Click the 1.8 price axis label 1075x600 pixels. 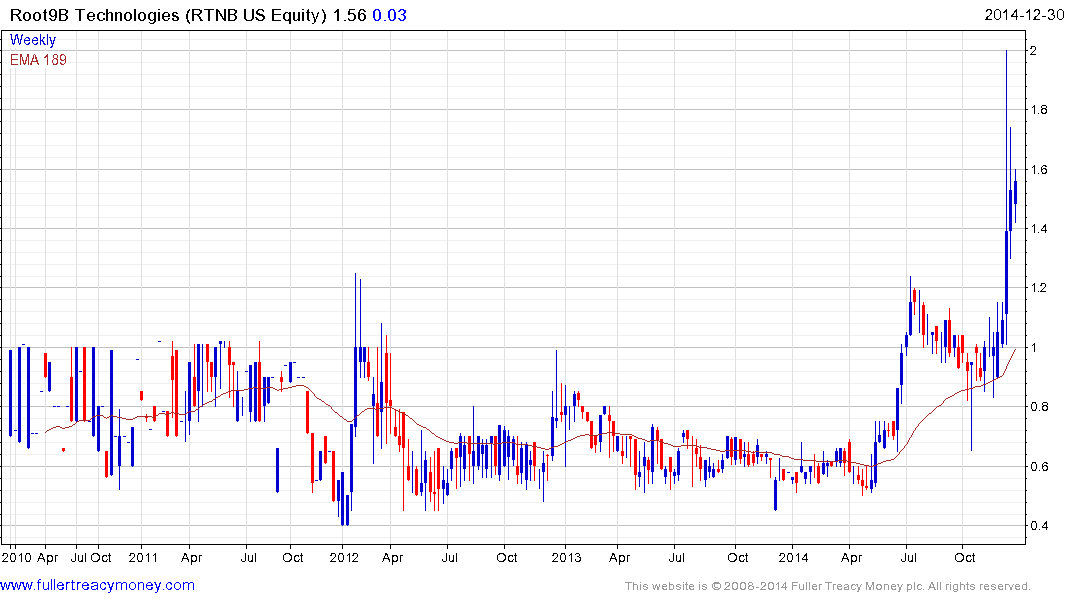tap(1038, 110)
